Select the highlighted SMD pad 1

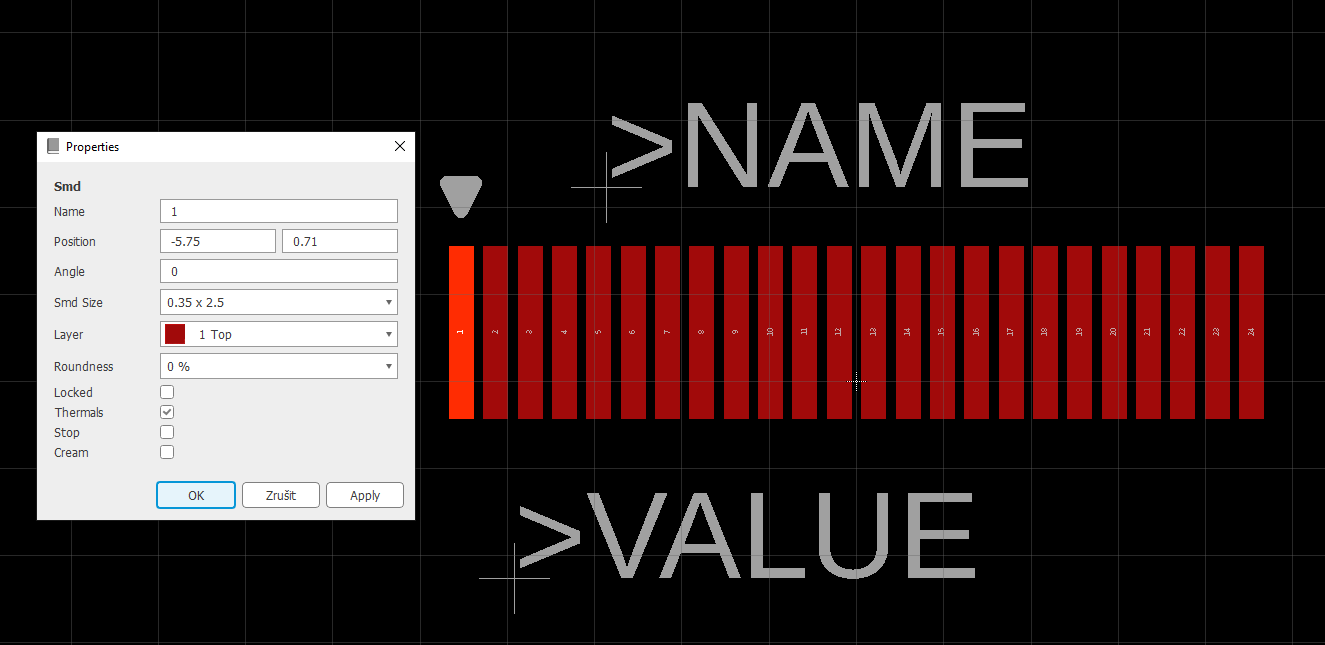tap(461, 332)
